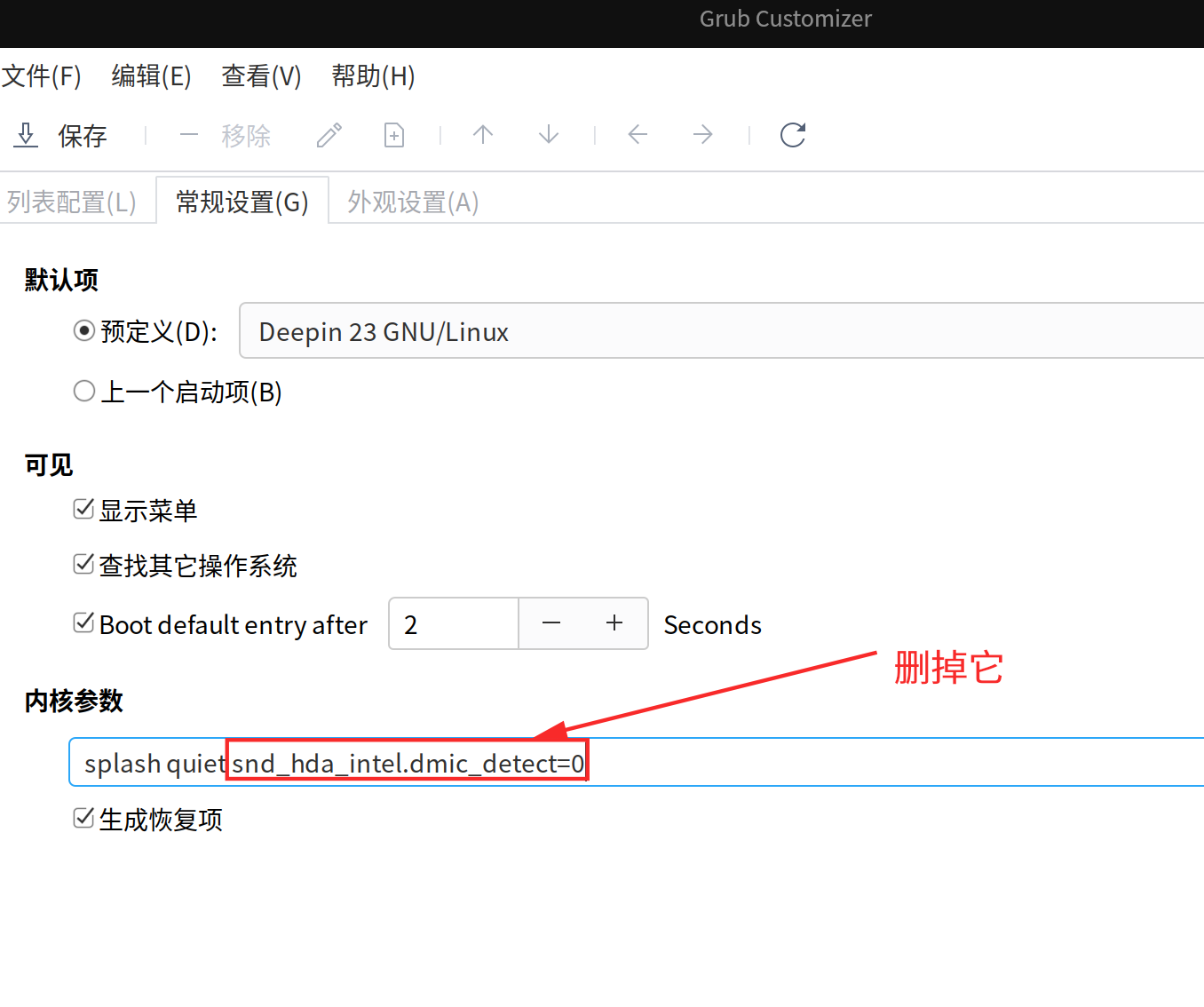
Task: Click the Save (保存) download icon
Action: [27, 135]
